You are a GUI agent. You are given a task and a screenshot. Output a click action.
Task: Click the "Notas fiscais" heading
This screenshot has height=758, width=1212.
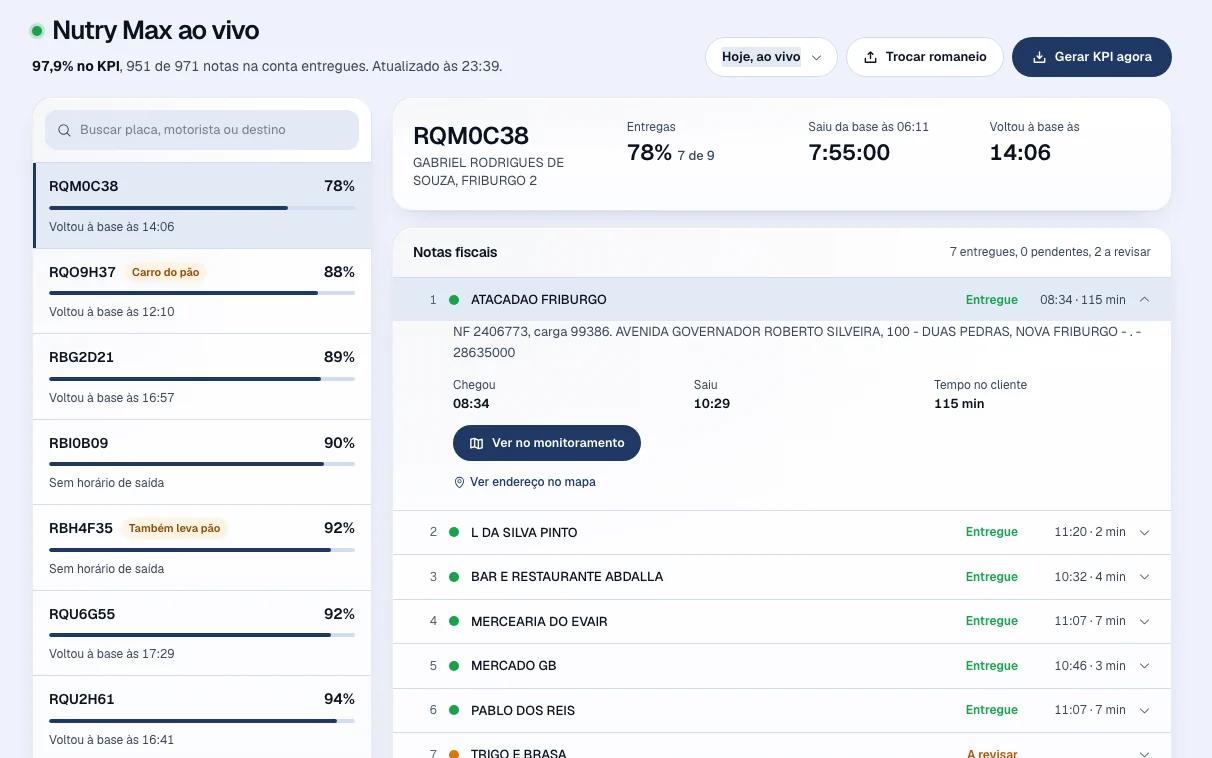click(x=455, y=252)
